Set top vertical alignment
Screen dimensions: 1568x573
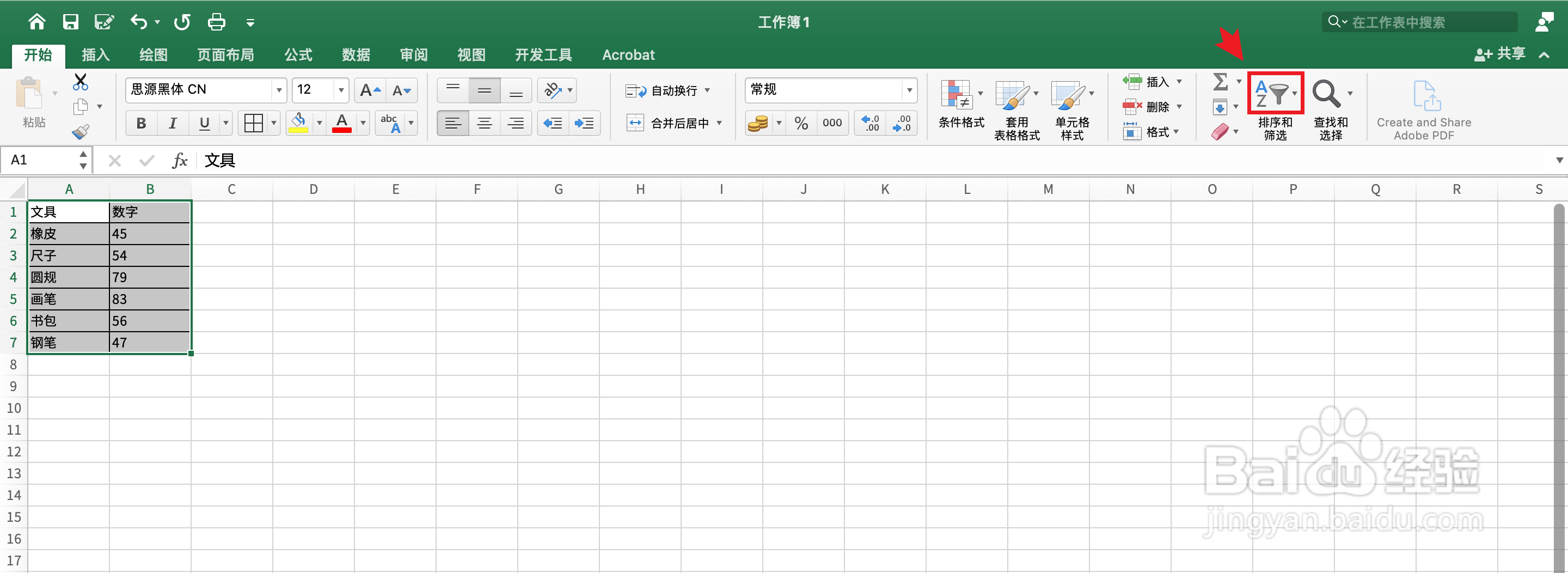coord(453,90)
